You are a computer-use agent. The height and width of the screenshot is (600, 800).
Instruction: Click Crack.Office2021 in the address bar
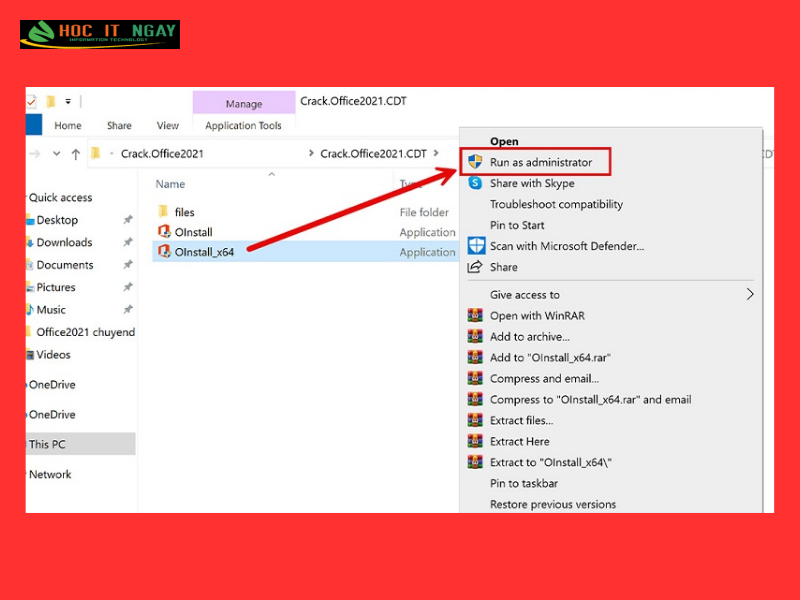pos(162,154)
